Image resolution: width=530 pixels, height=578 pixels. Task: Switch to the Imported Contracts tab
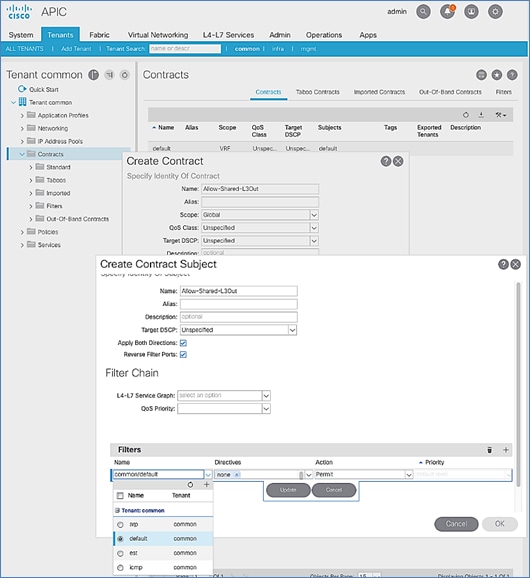click(379, 92)
